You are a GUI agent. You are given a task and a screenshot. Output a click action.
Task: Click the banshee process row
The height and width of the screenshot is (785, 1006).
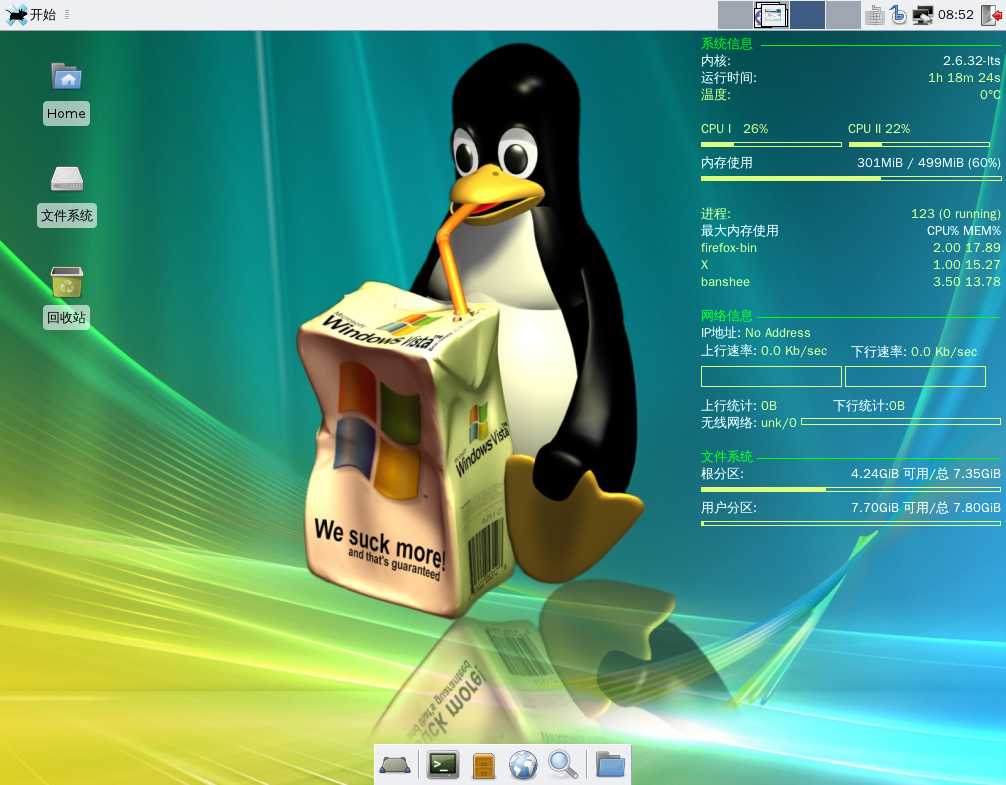coord(851,282)
